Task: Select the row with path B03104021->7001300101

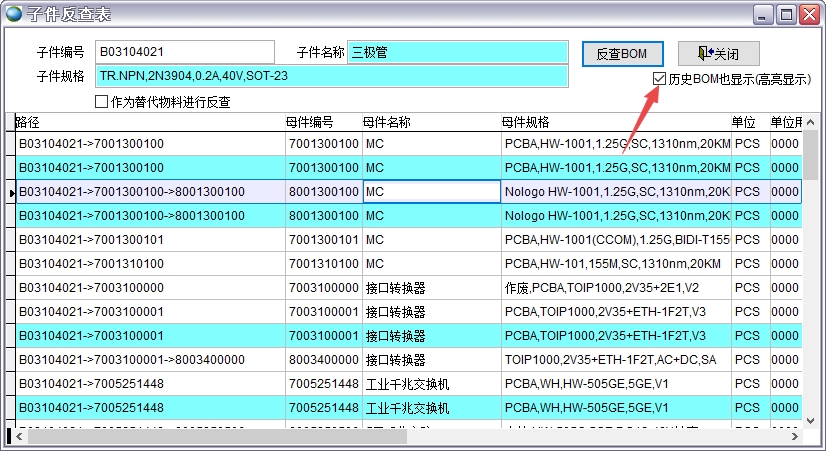Action: coord(150,240)
